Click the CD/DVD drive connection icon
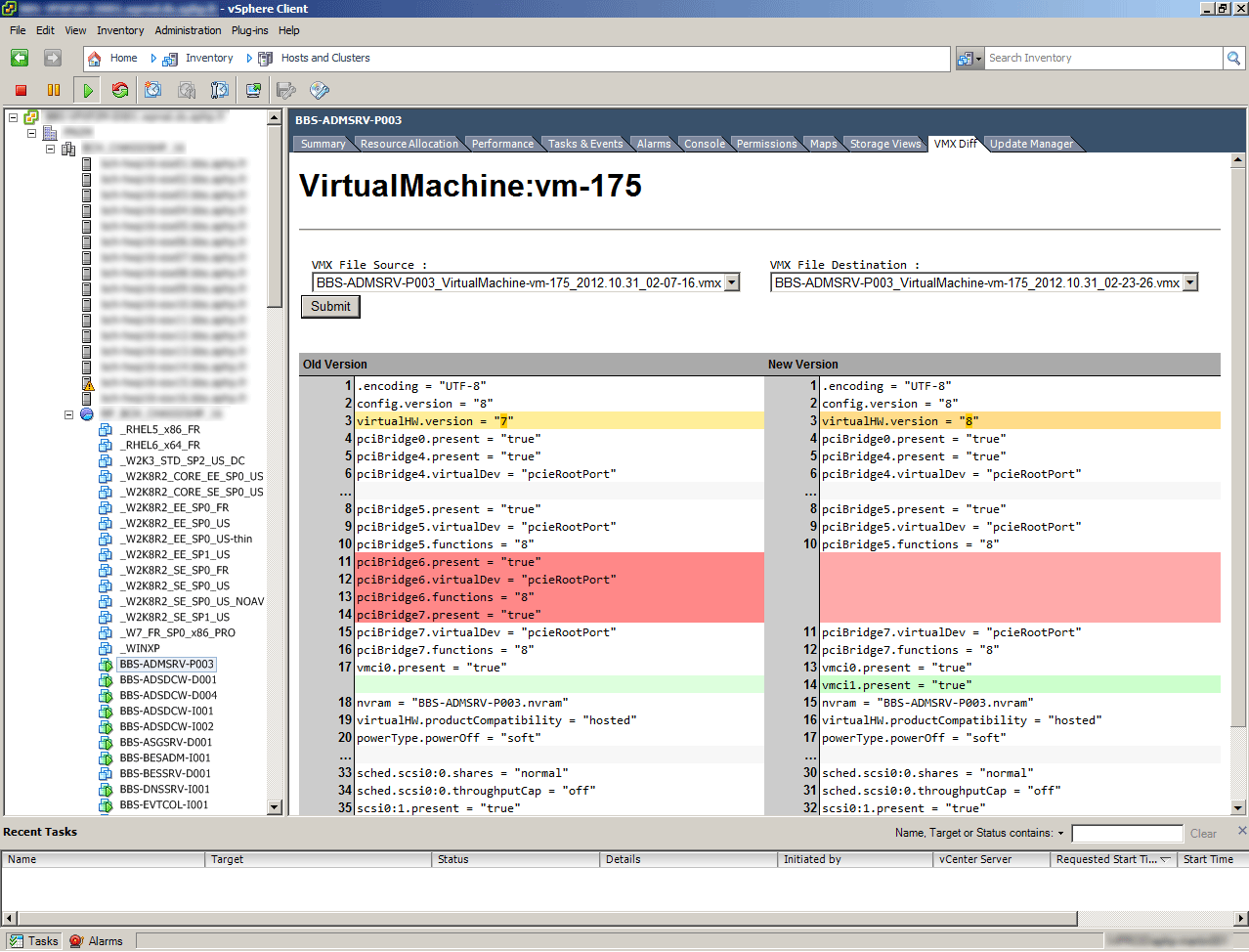Viewport: 1249px width, 952px height. 320,91
